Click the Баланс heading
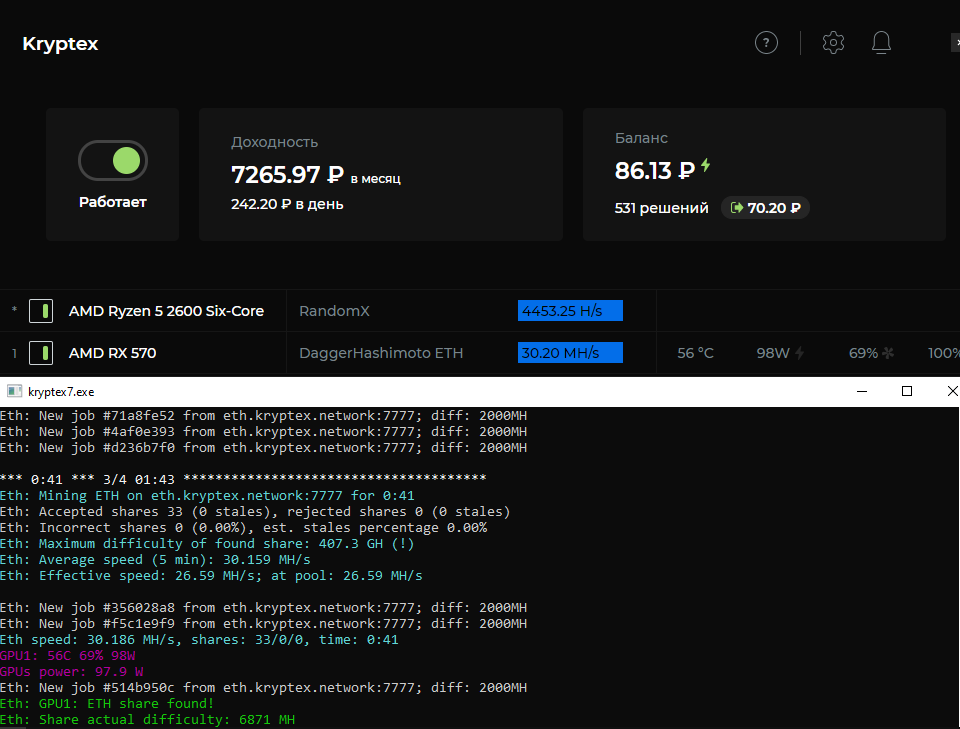This screenshot has width=960, height=729. tap(641, 138)
